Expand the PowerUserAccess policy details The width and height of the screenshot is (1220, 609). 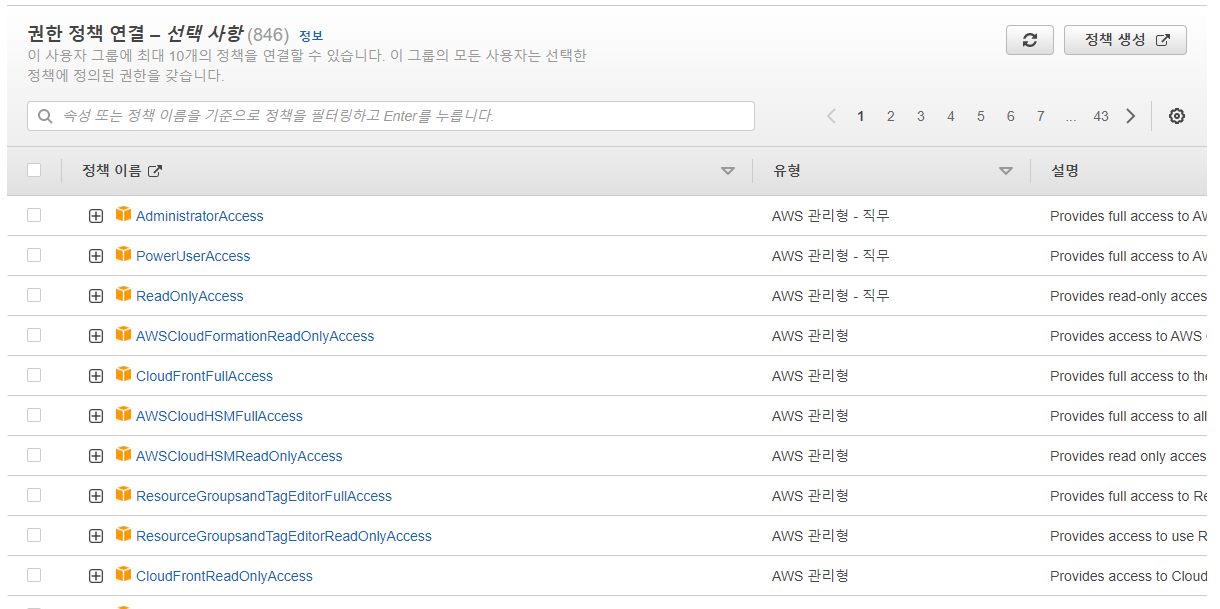[96, 256]
